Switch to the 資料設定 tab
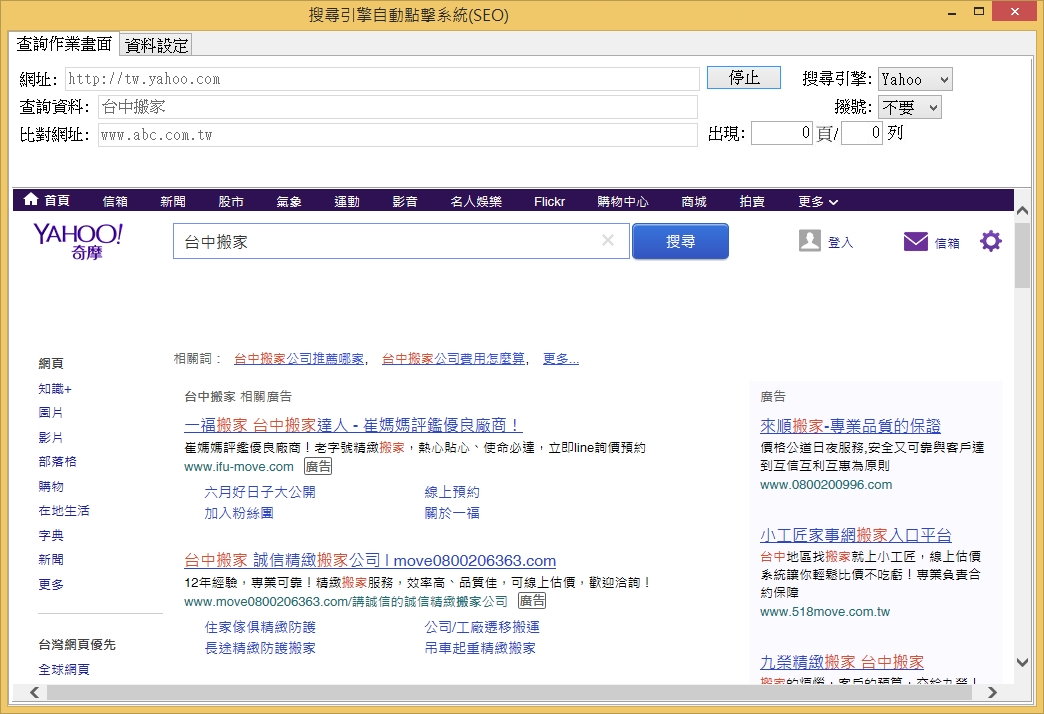Screen dimensions: 1044x714 [156, 45]
